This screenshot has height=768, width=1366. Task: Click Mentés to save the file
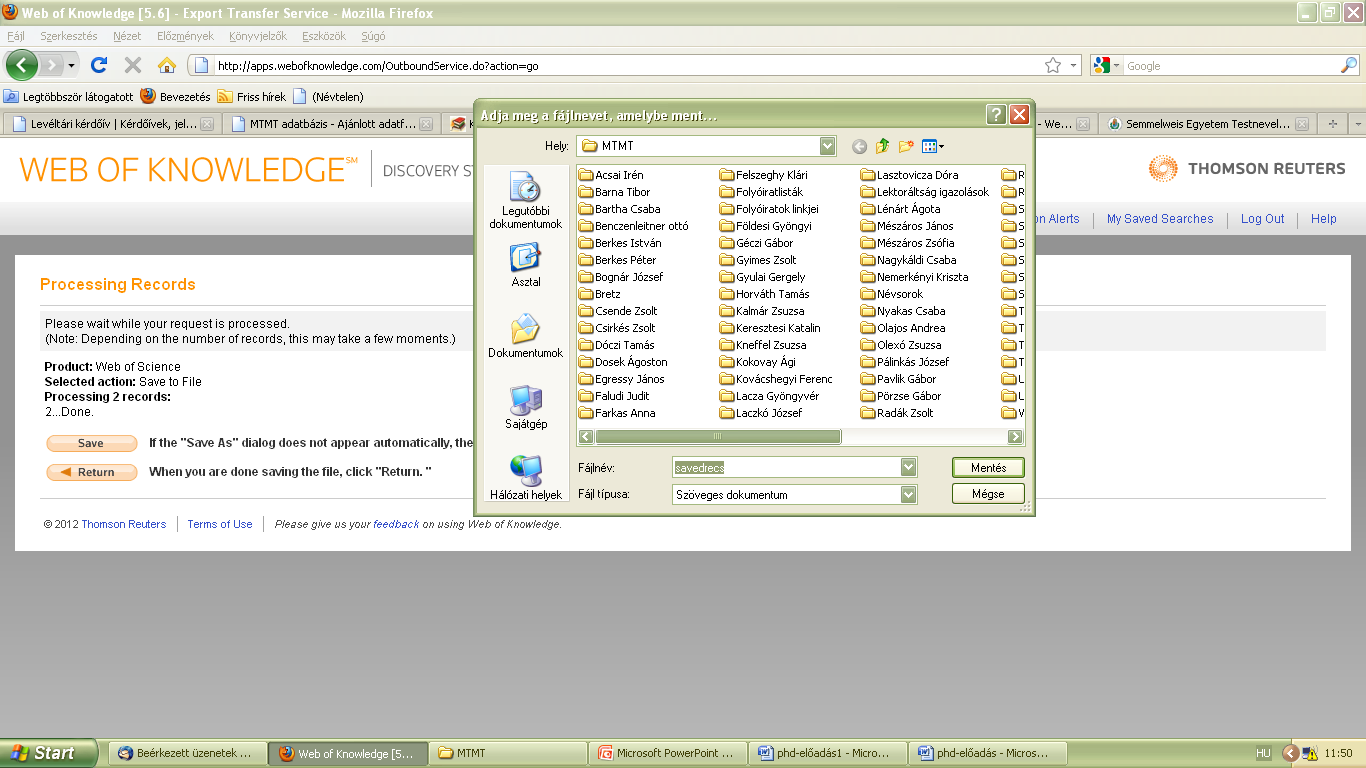[x=989, y=468]
